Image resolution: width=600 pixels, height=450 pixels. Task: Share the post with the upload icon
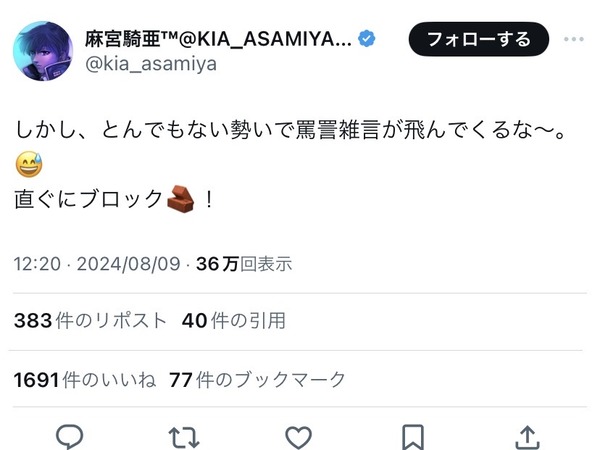click(x=527, y=437)
